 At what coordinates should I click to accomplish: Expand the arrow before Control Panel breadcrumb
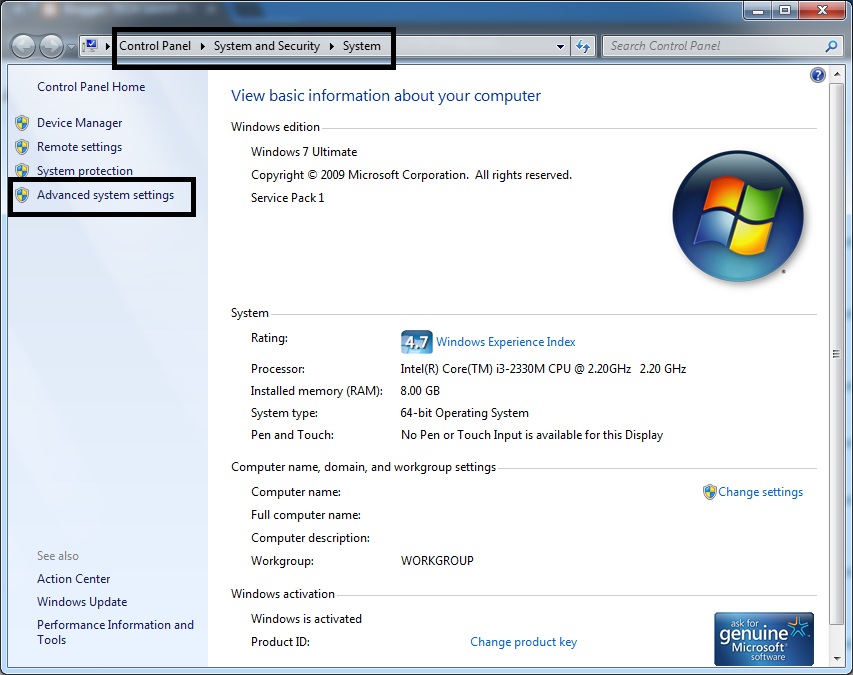click(108, 46)
